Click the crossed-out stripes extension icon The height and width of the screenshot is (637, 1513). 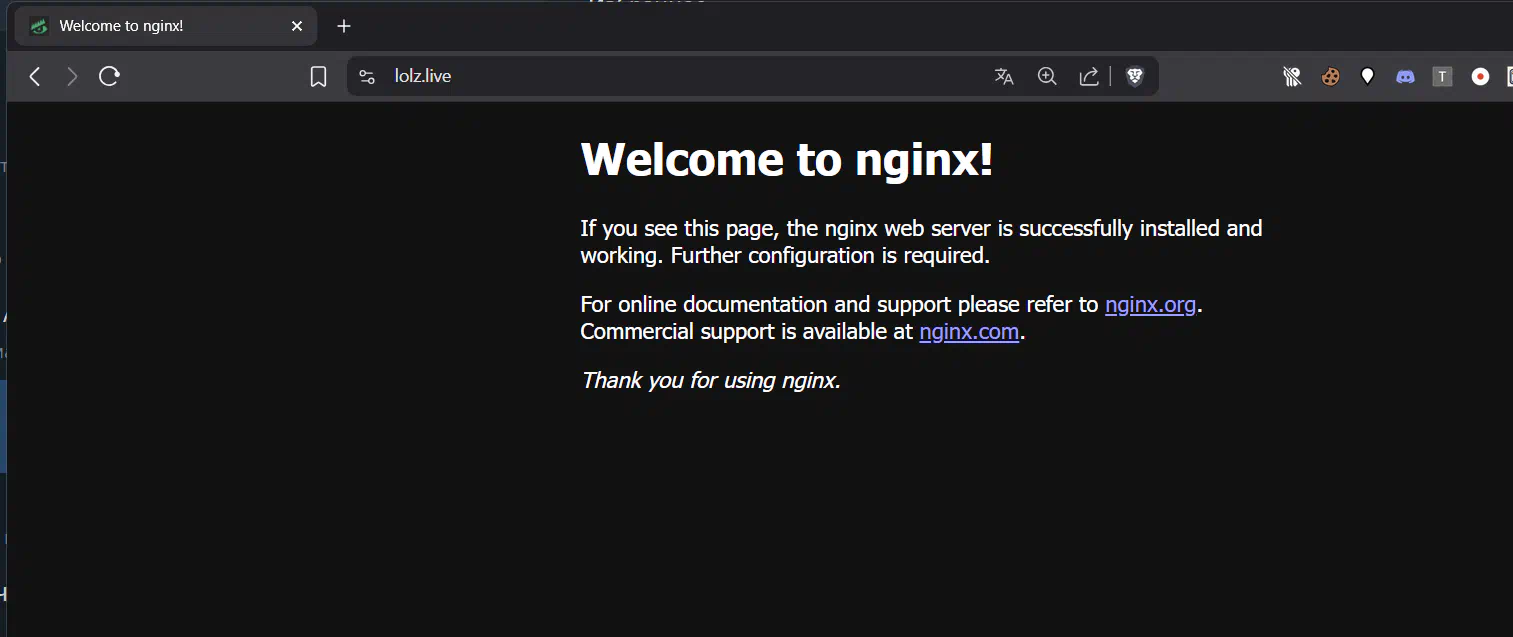click(x=1292, y=76)
